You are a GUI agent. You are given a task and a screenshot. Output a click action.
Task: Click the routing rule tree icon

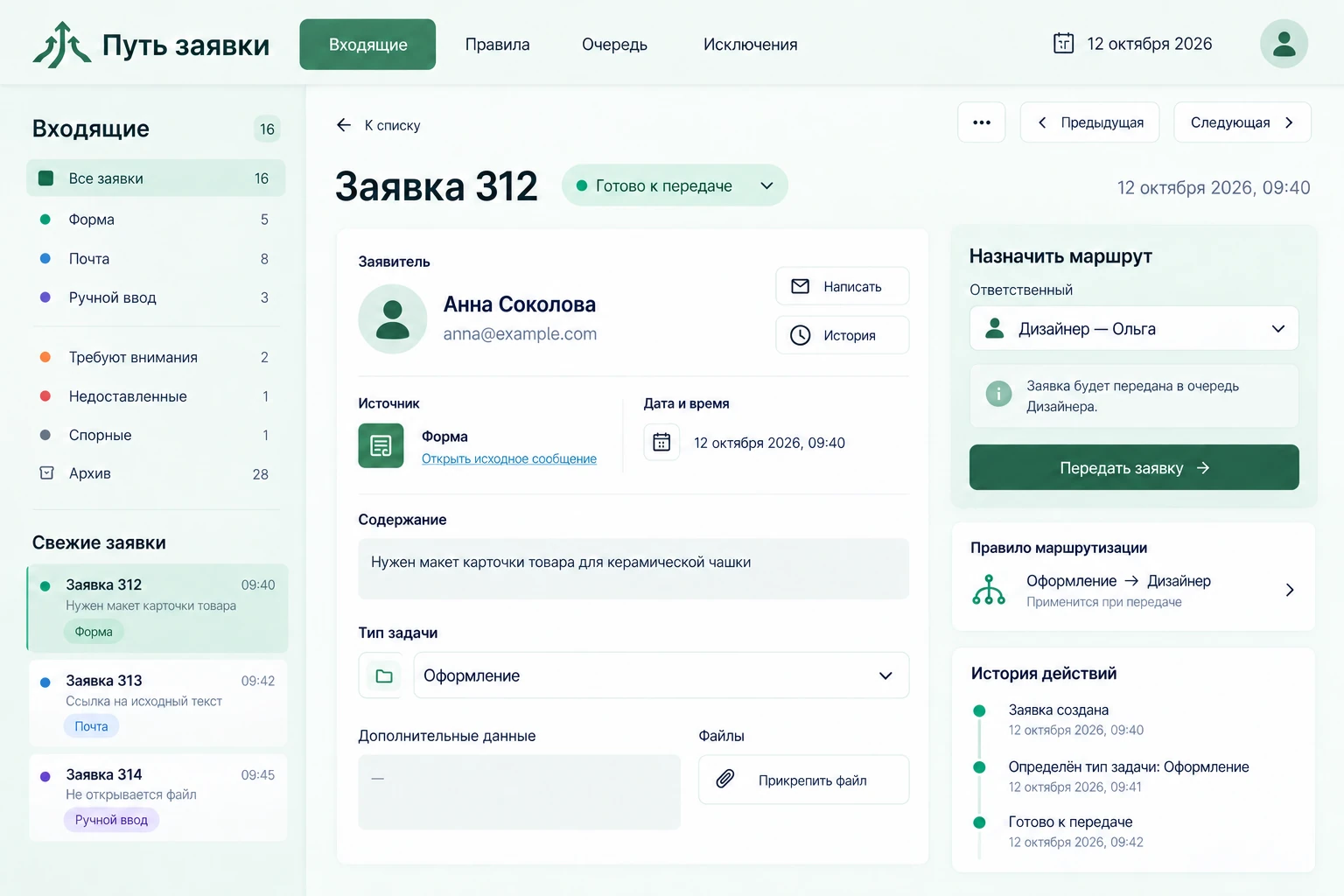pyautogui.click(x=989, y=590)
